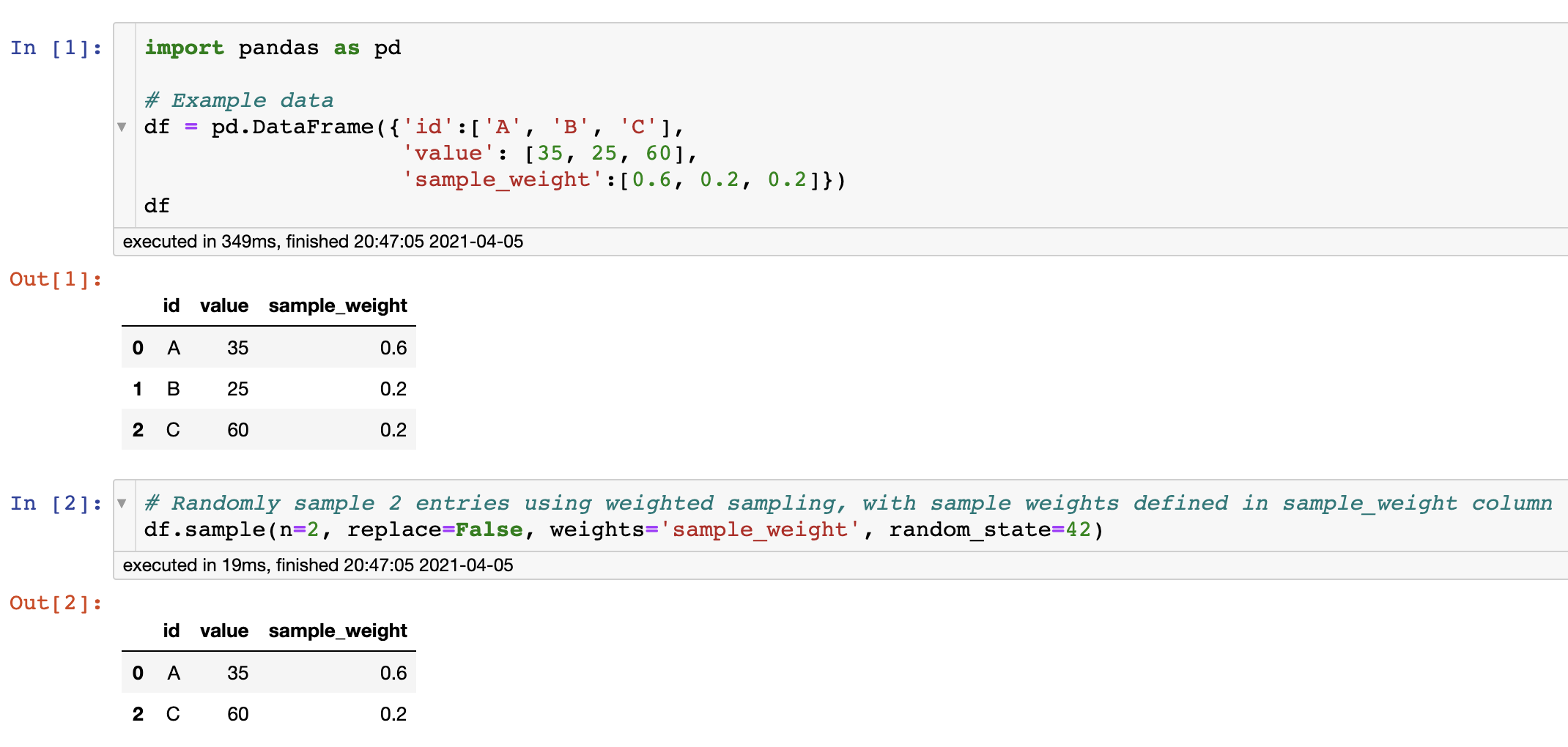
Task: Click row index 2 in Out[2] table
Action: (138, 714)
